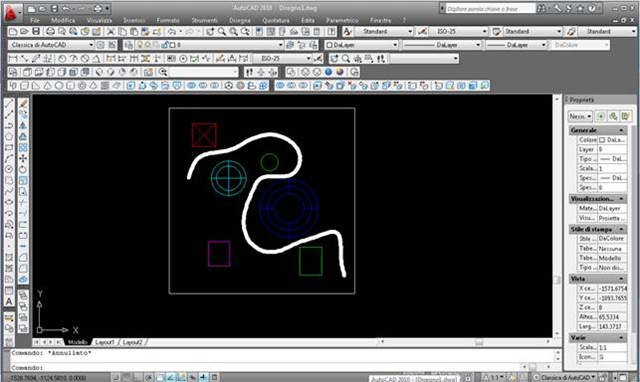Activate the Pan realtime tool

pos(210,31)
